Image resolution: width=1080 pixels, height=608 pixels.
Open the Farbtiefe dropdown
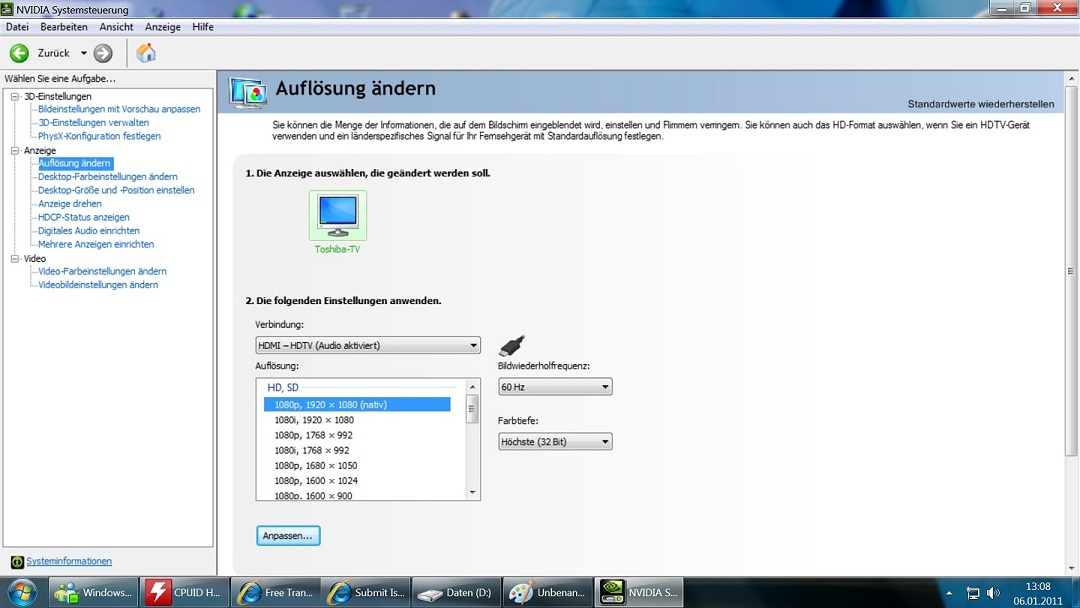point(555,441)
